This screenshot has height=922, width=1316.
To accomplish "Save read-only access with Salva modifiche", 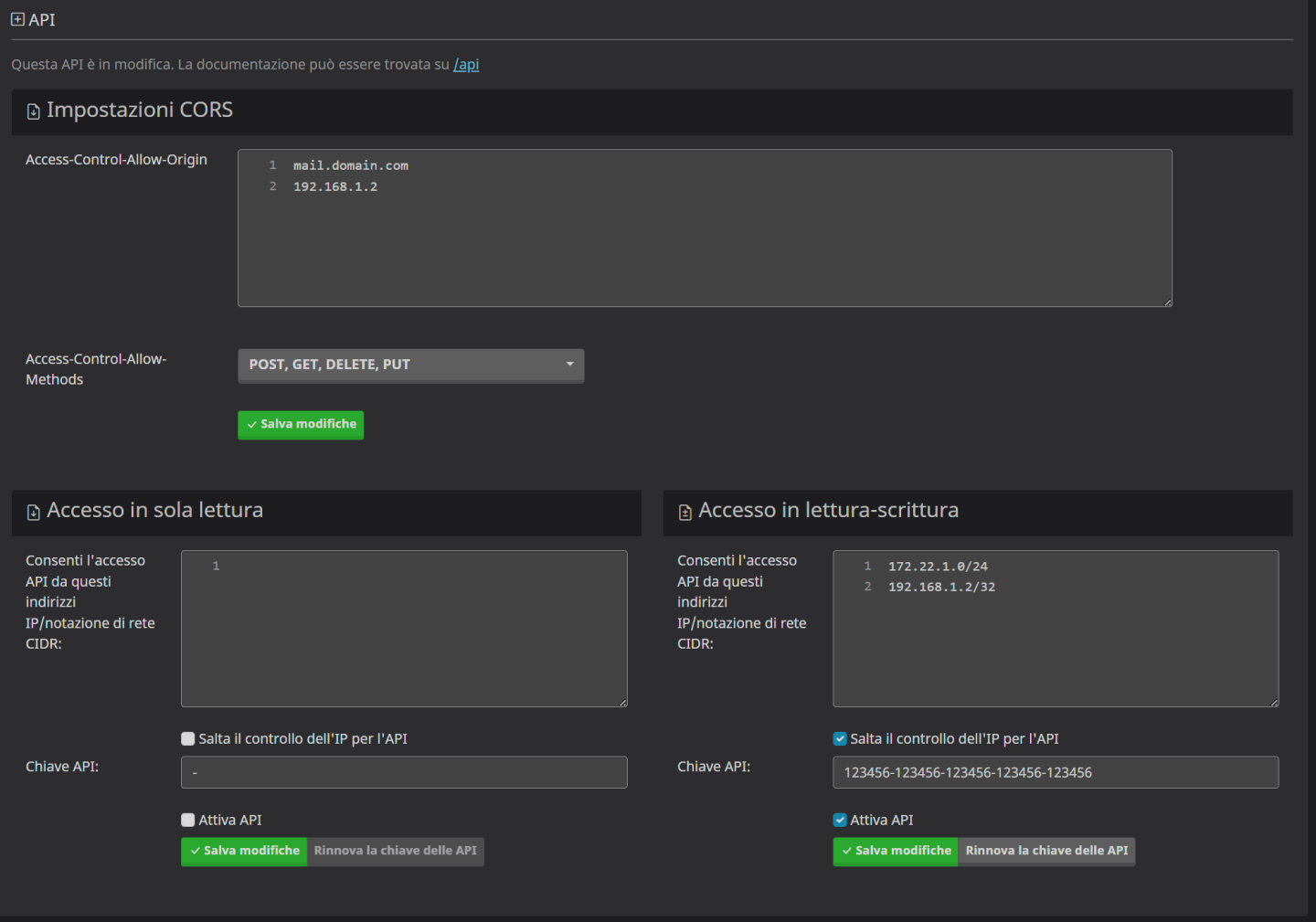I will pos(244,852).
